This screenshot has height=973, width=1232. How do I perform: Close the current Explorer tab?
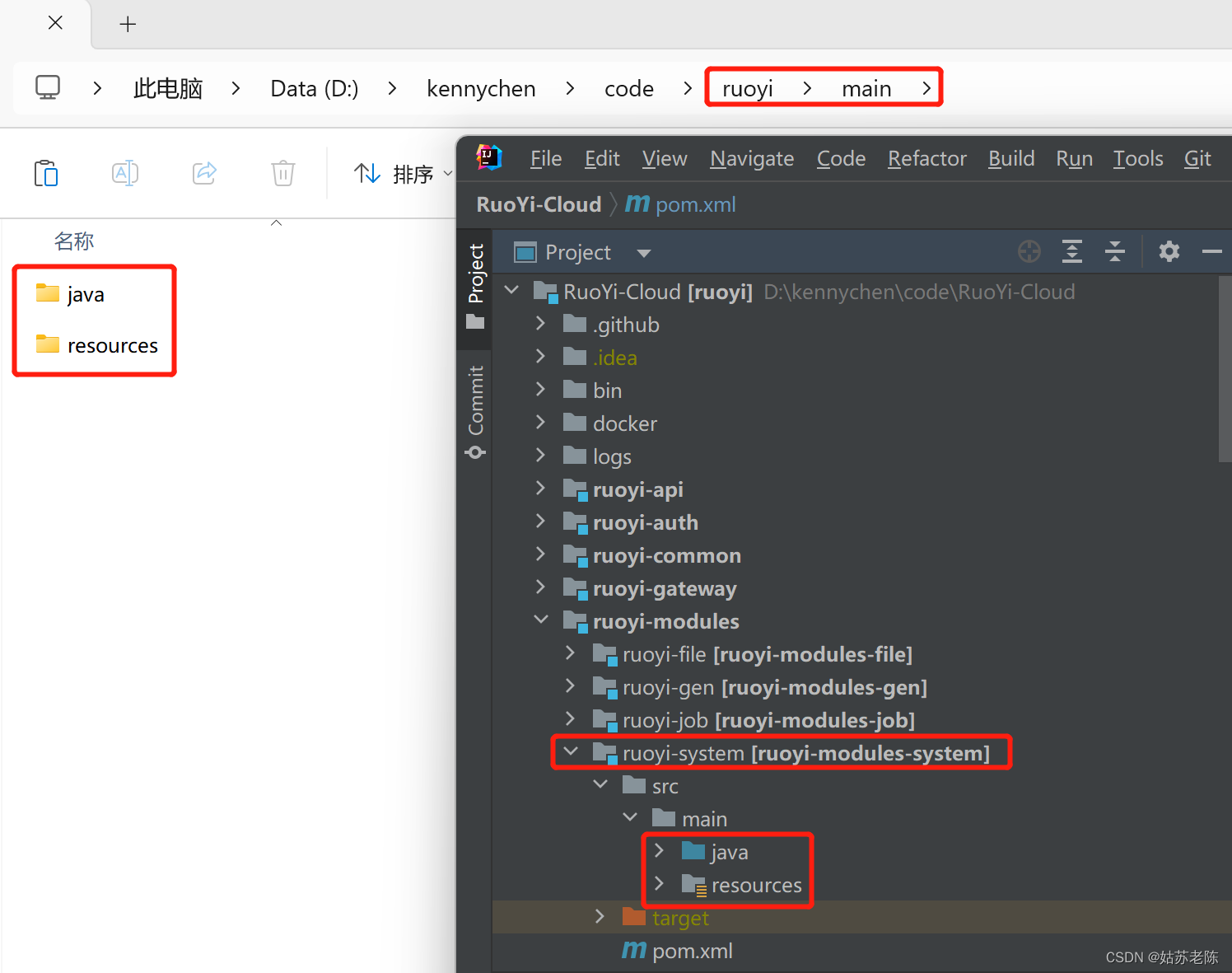[x=55, y=22]
